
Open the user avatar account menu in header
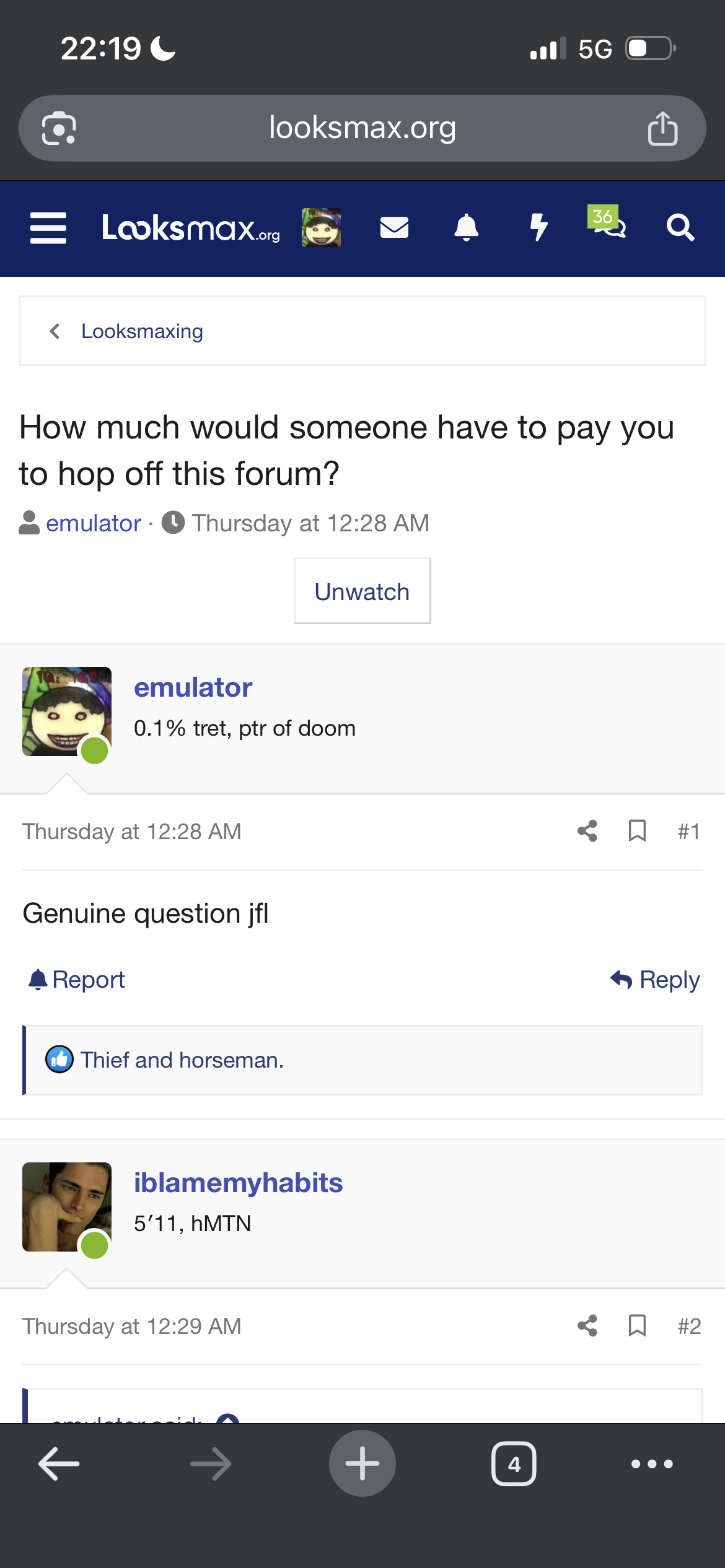click(321, 227)
